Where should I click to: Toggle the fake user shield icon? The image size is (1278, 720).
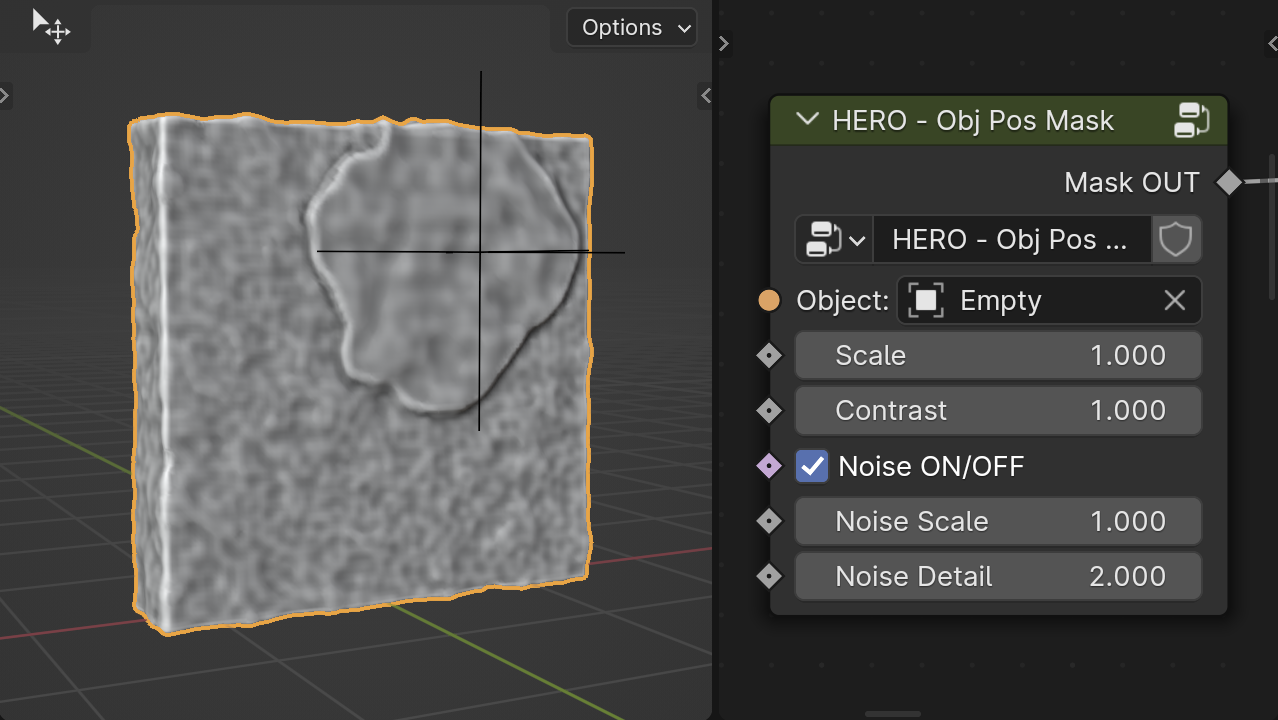tap(1175, 240)
